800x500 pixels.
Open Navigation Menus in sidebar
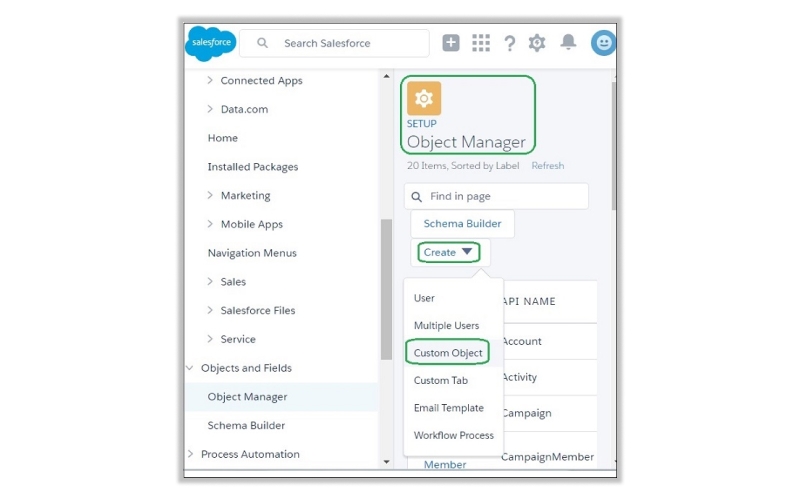coord(252,253)
